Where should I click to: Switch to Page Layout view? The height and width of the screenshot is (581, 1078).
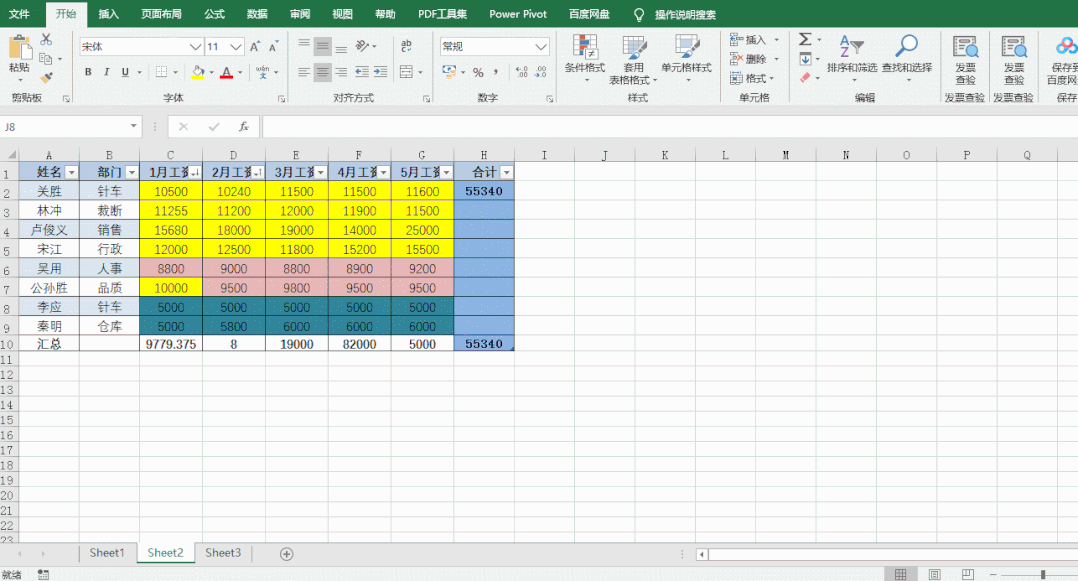pos(934,574)
